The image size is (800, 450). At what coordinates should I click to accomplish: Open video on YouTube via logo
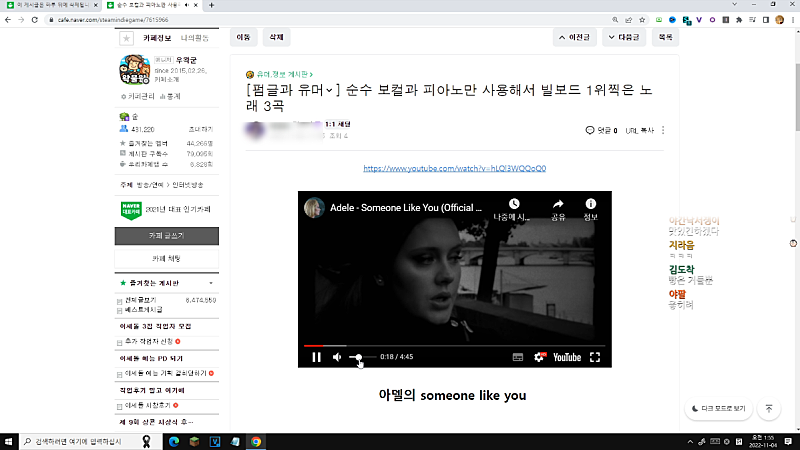coord(567,357)
